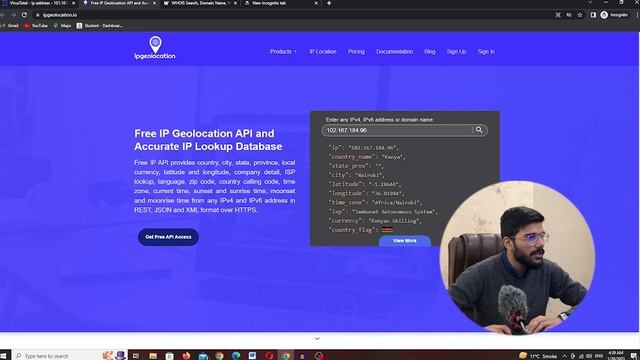
Task: Click the "currency": "Kenyan Shilling" line
Action: [x=375, y=221]
